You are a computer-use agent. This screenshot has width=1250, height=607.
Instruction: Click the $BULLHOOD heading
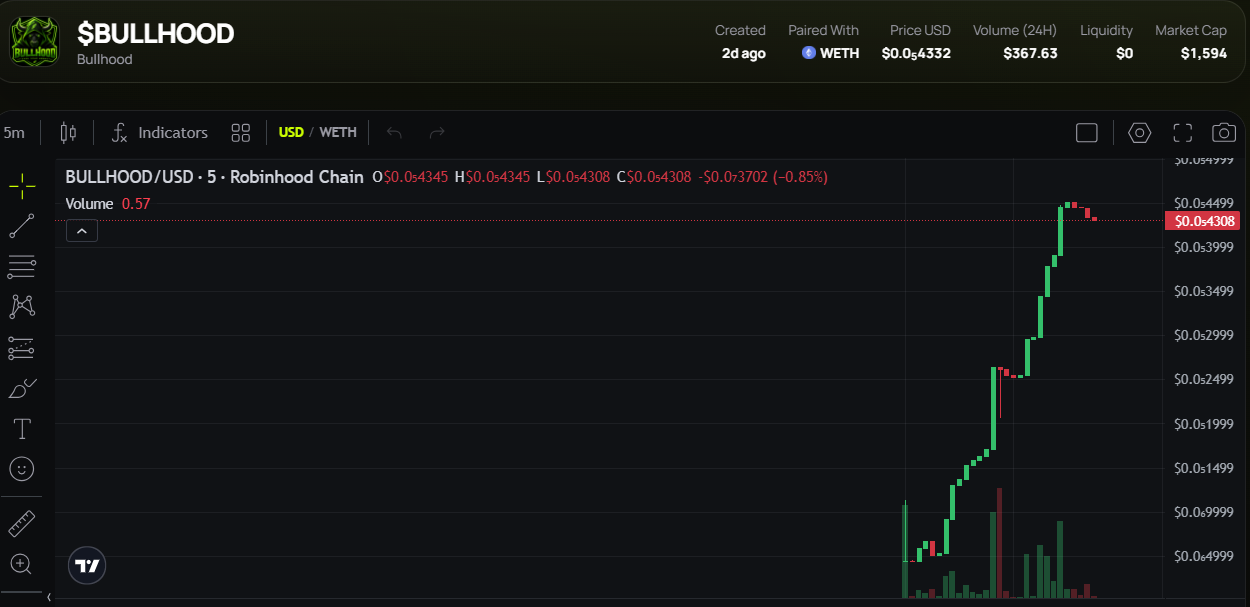click(x=156, y=33)
